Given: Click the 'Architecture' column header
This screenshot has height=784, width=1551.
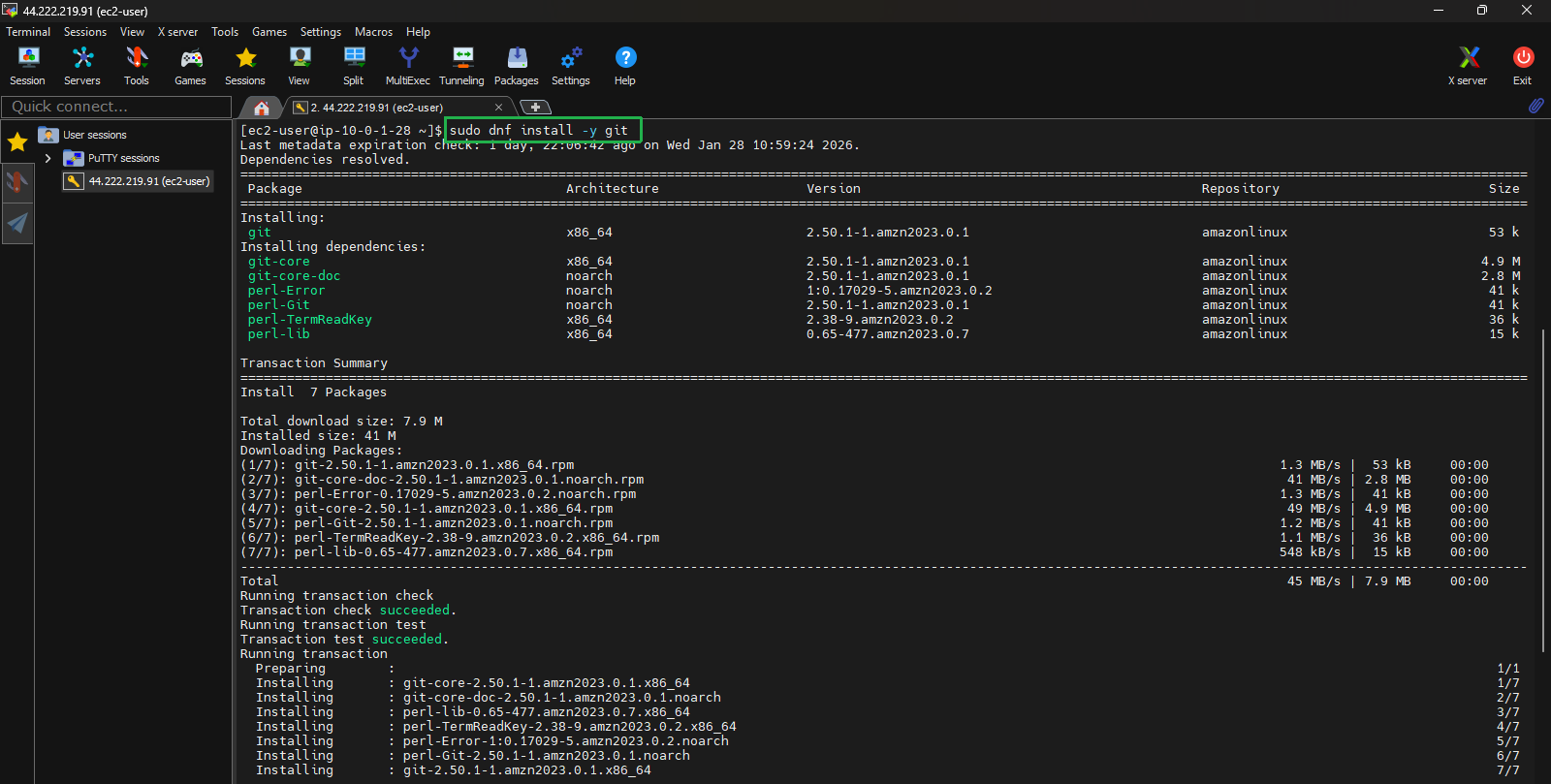Looking at the screenshot, I should pos(613,189).
